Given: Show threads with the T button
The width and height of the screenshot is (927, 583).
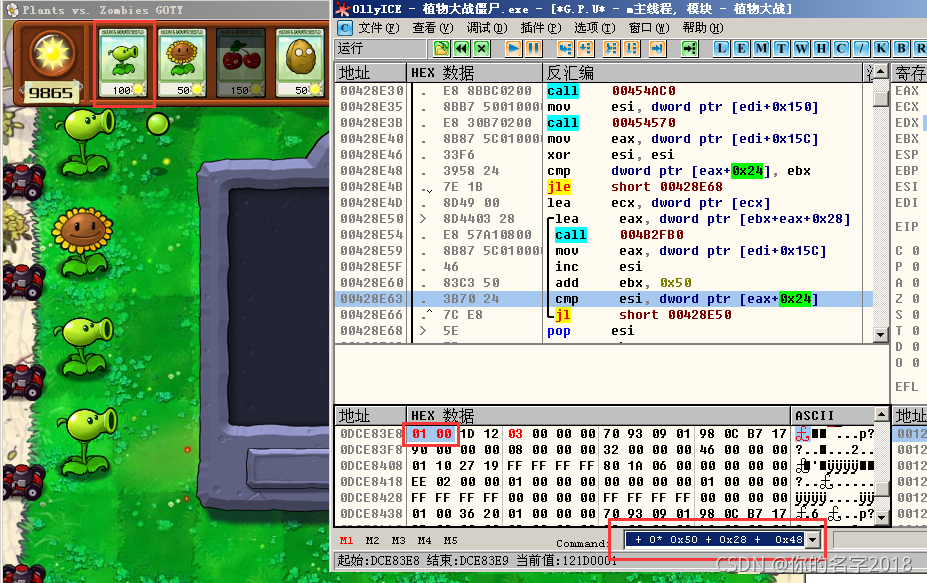Looking at the screenshot, I should pos(782,48).
